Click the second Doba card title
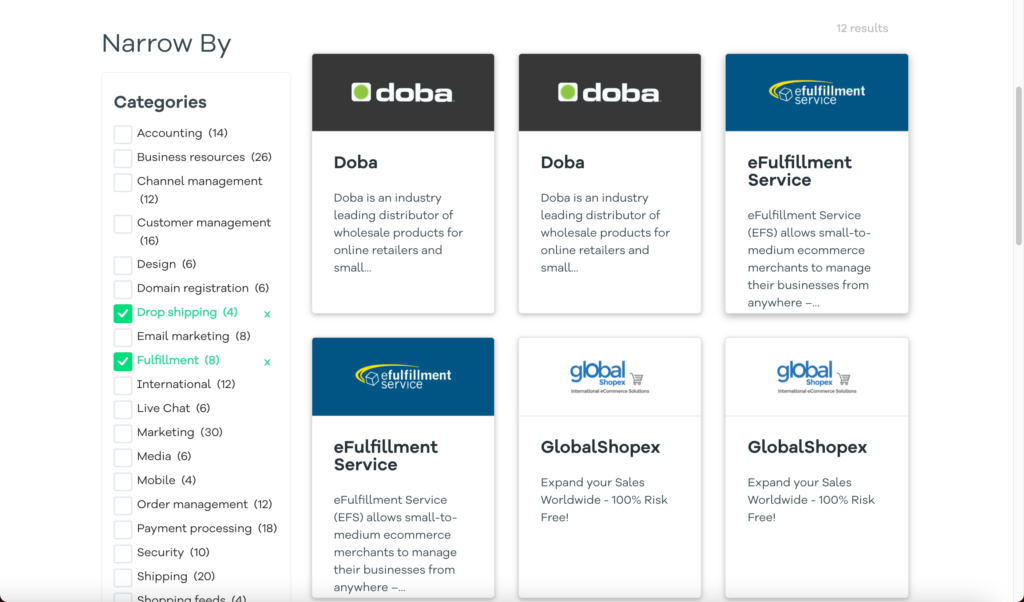This screenshot has width=1024, height=602. coord(562,163)
